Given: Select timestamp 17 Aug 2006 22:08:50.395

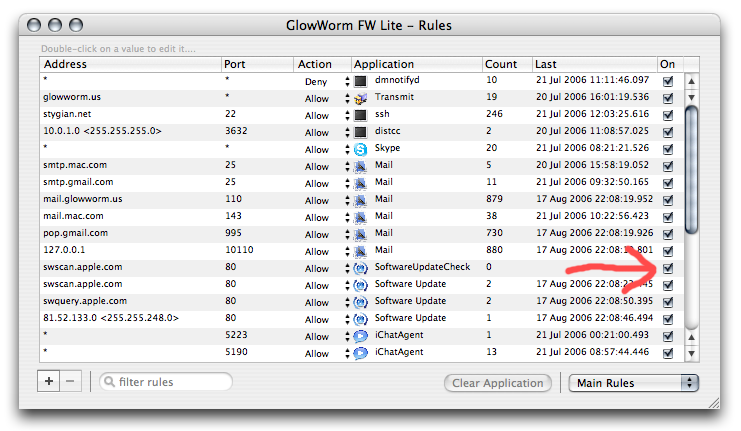Looking at the screenshot, I should [x=595, y=301].
